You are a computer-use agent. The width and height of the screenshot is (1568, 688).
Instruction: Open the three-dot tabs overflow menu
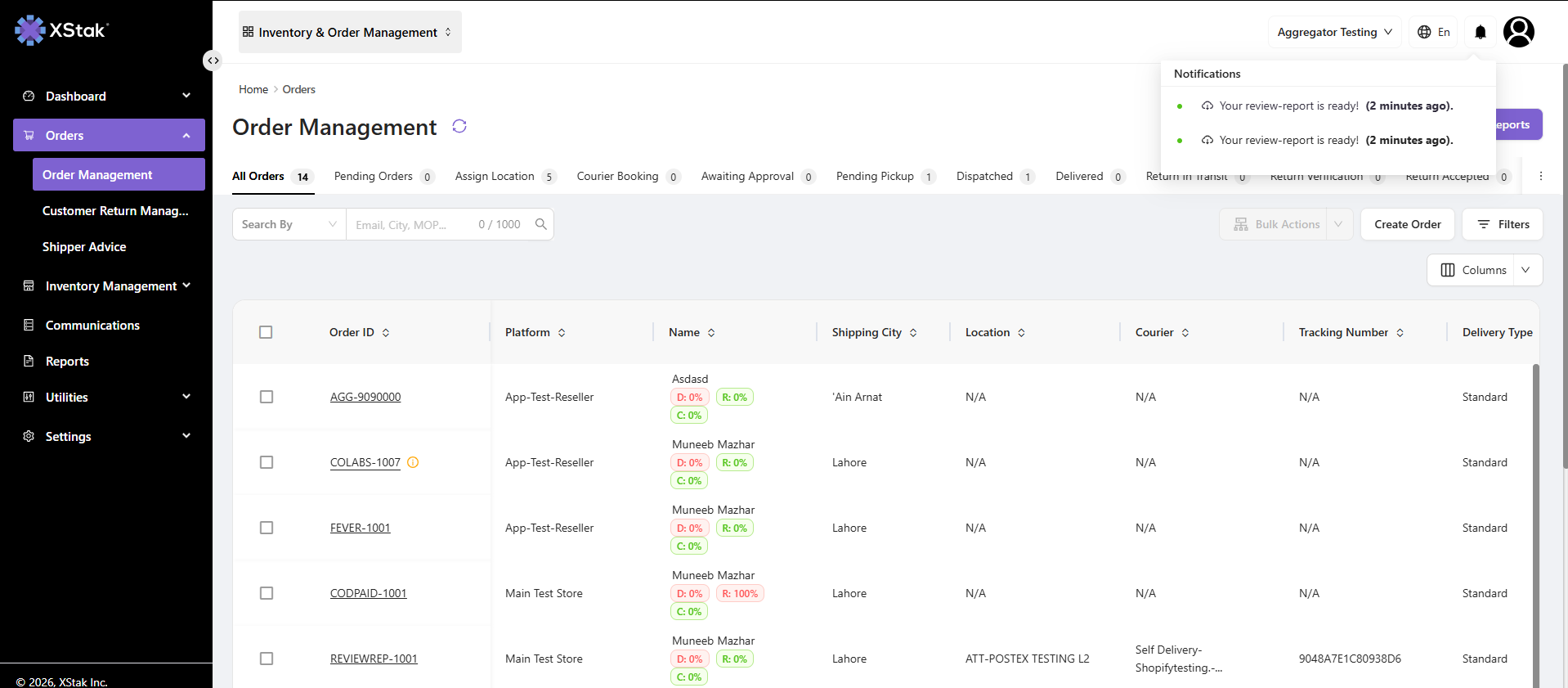[1540, 176]
